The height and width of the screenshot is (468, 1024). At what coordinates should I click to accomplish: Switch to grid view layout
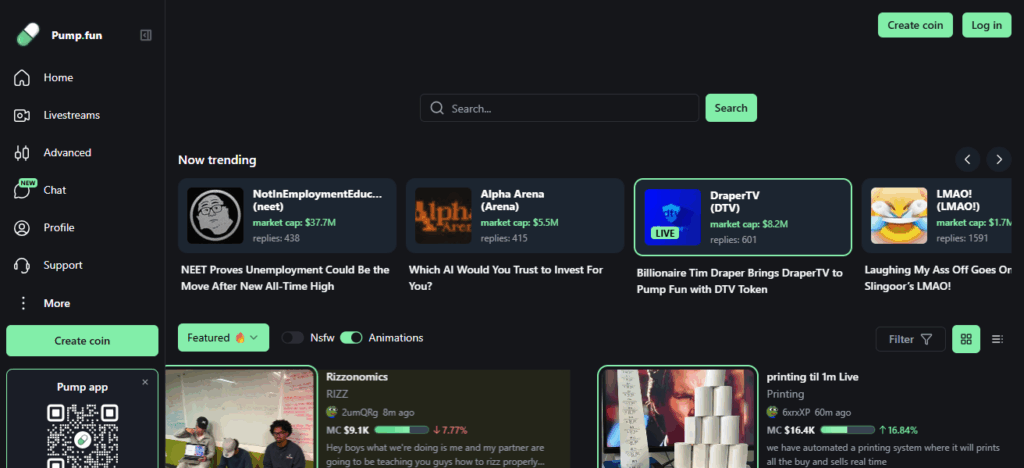click(x=966, y=339)
